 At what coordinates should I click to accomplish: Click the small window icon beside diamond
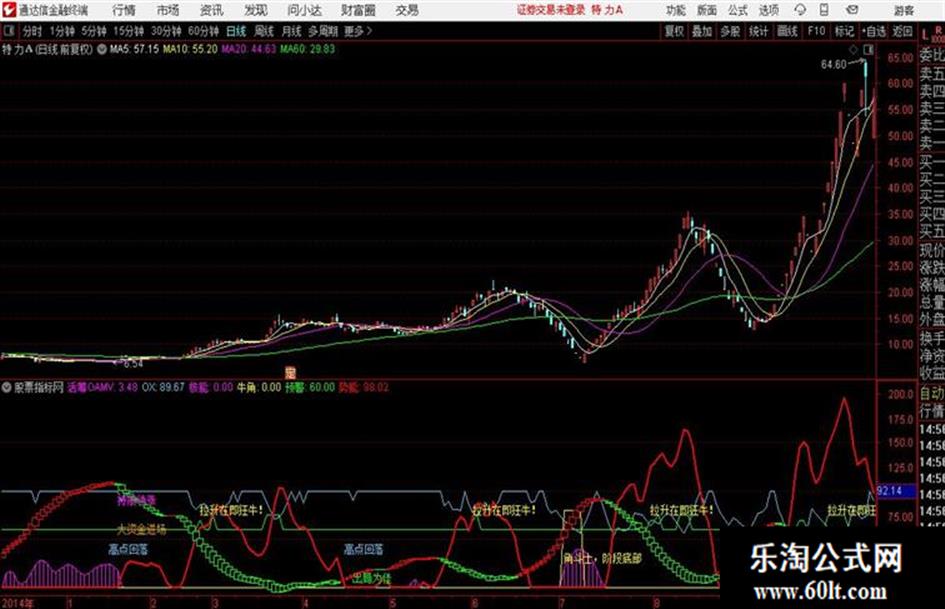(868, 49)
